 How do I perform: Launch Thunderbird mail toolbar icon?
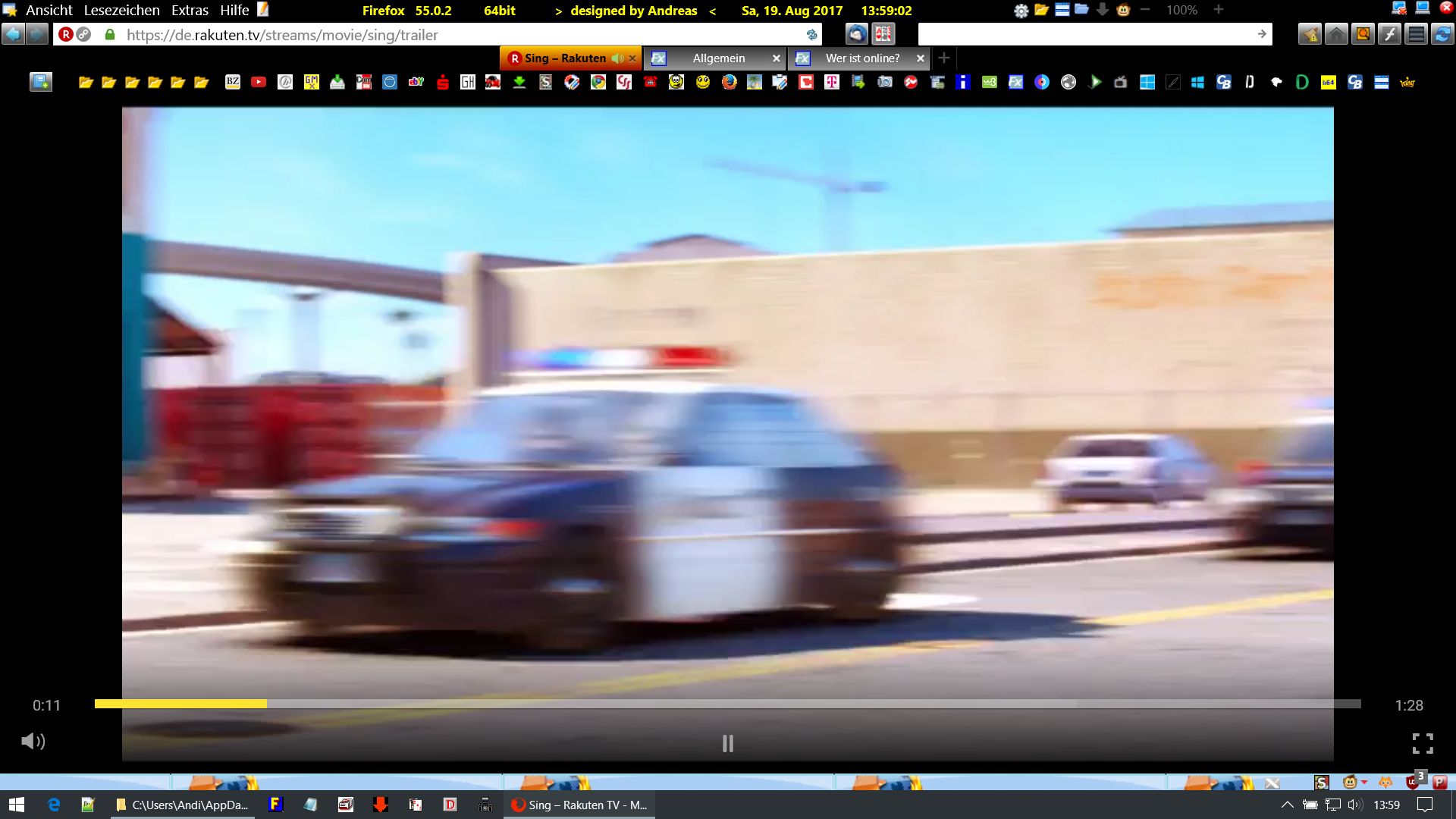[x=856, y=34]
